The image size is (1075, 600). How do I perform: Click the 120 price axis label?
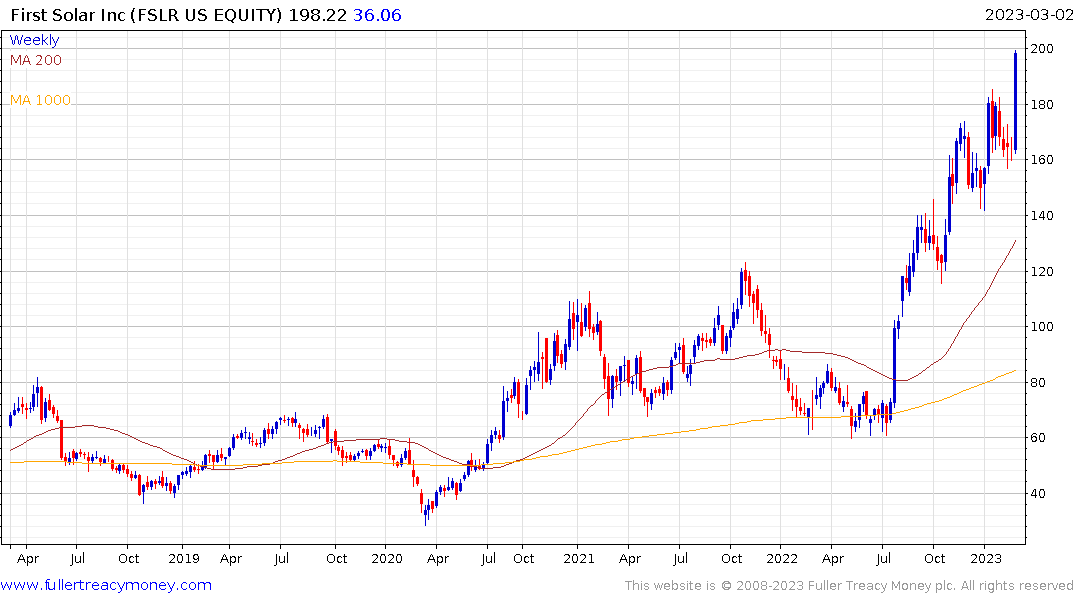click(x=1042, y=272)
